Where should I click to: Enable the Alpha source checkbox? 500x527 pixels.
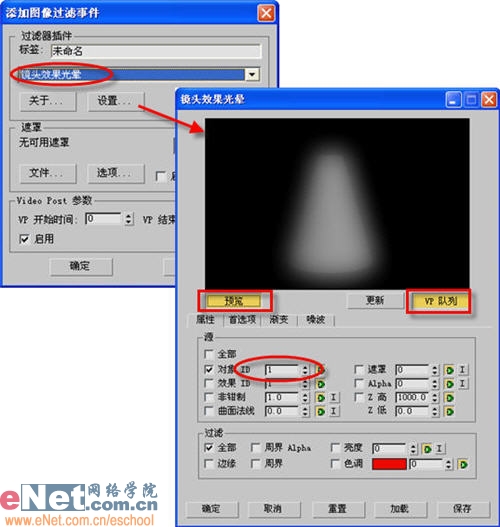click(x=359, y=383)
